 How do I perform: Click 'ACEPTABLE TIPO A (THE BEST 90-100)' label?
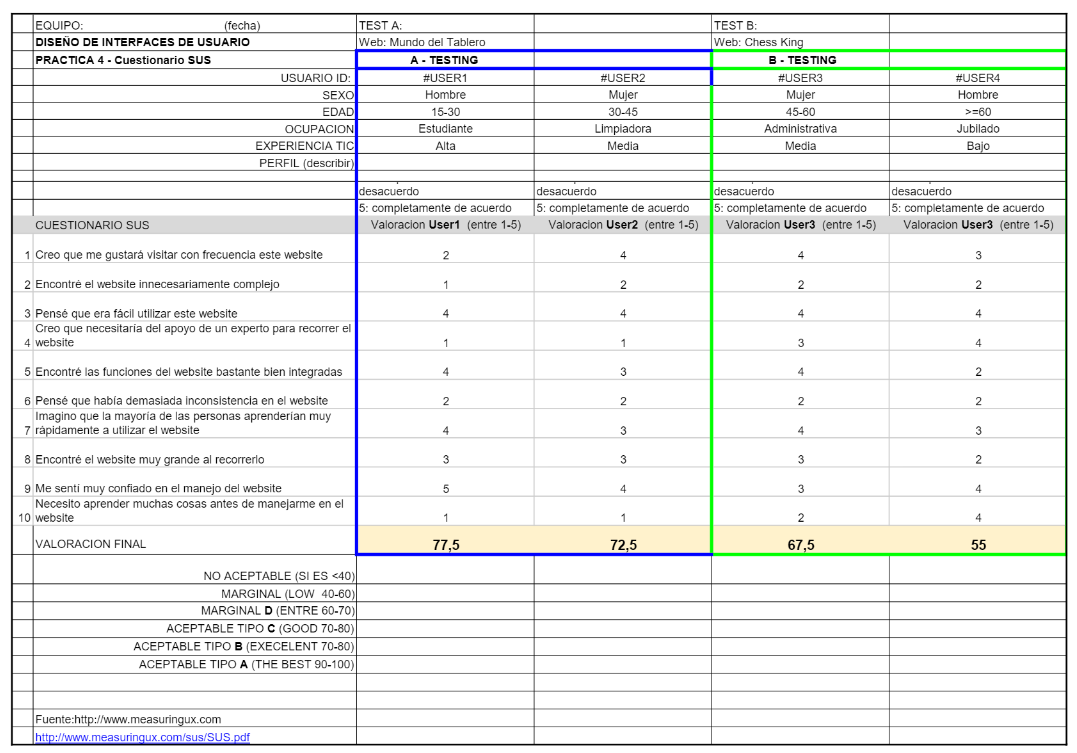[x=247, y=664]
